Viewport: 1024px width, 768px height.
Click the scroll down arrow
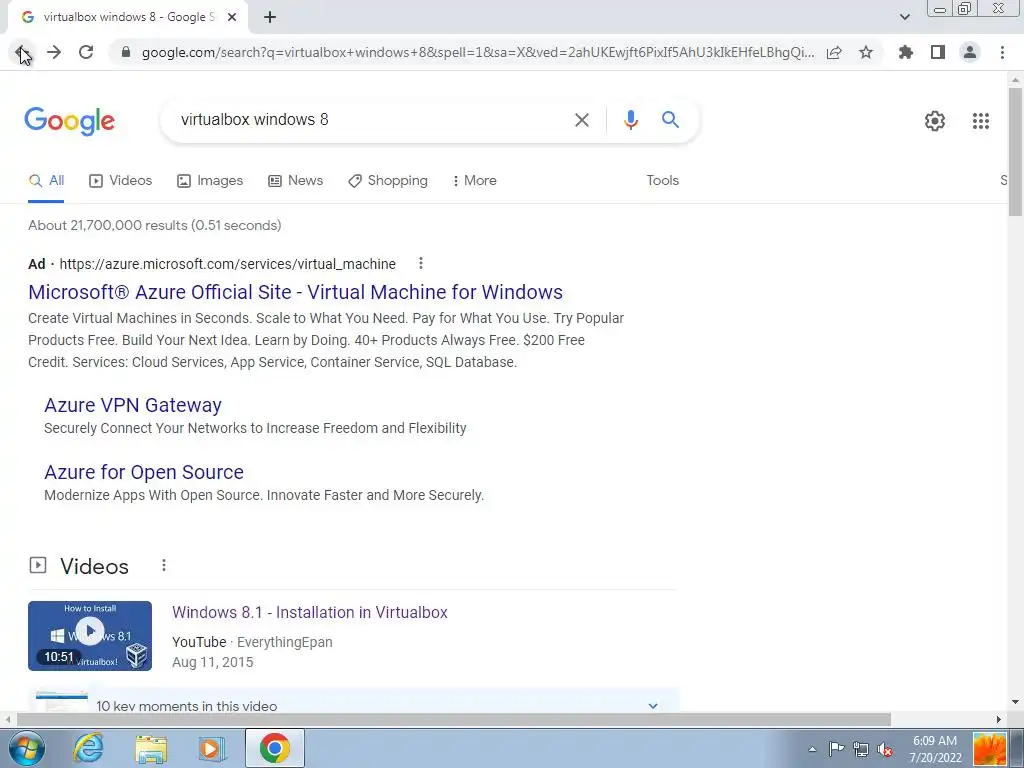[x=1015, y=702]
